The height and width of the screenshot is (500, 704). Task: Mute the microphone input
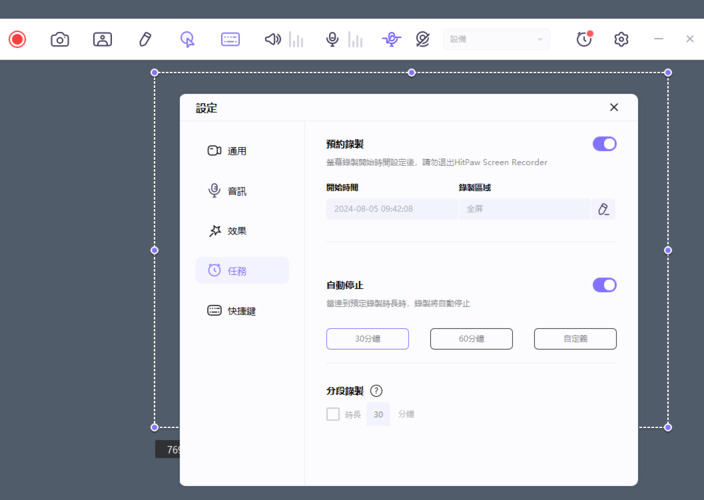332,39
